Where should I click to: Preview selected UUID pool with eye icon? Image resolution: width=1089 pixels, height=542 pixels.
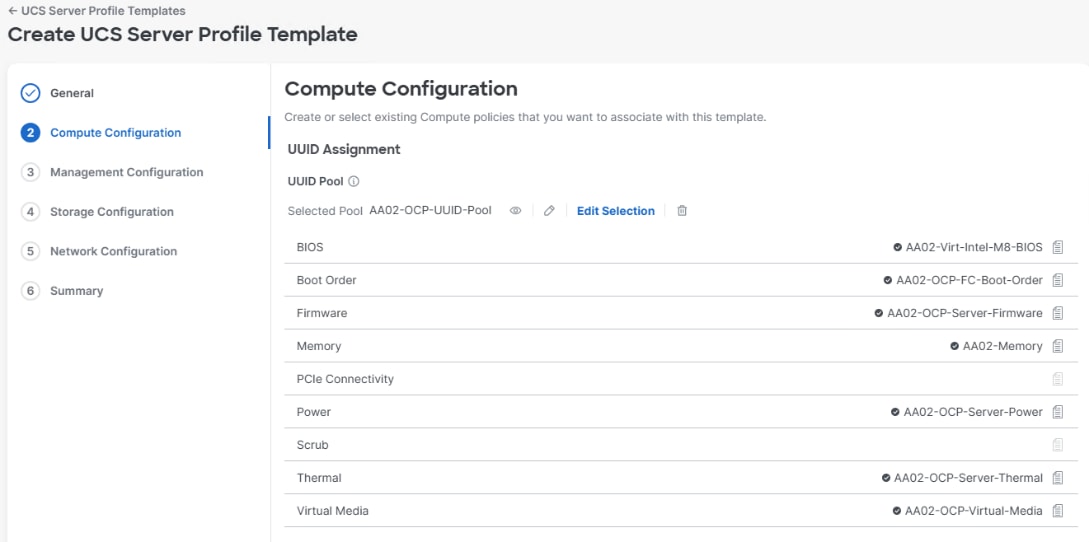tap(515, 211)
